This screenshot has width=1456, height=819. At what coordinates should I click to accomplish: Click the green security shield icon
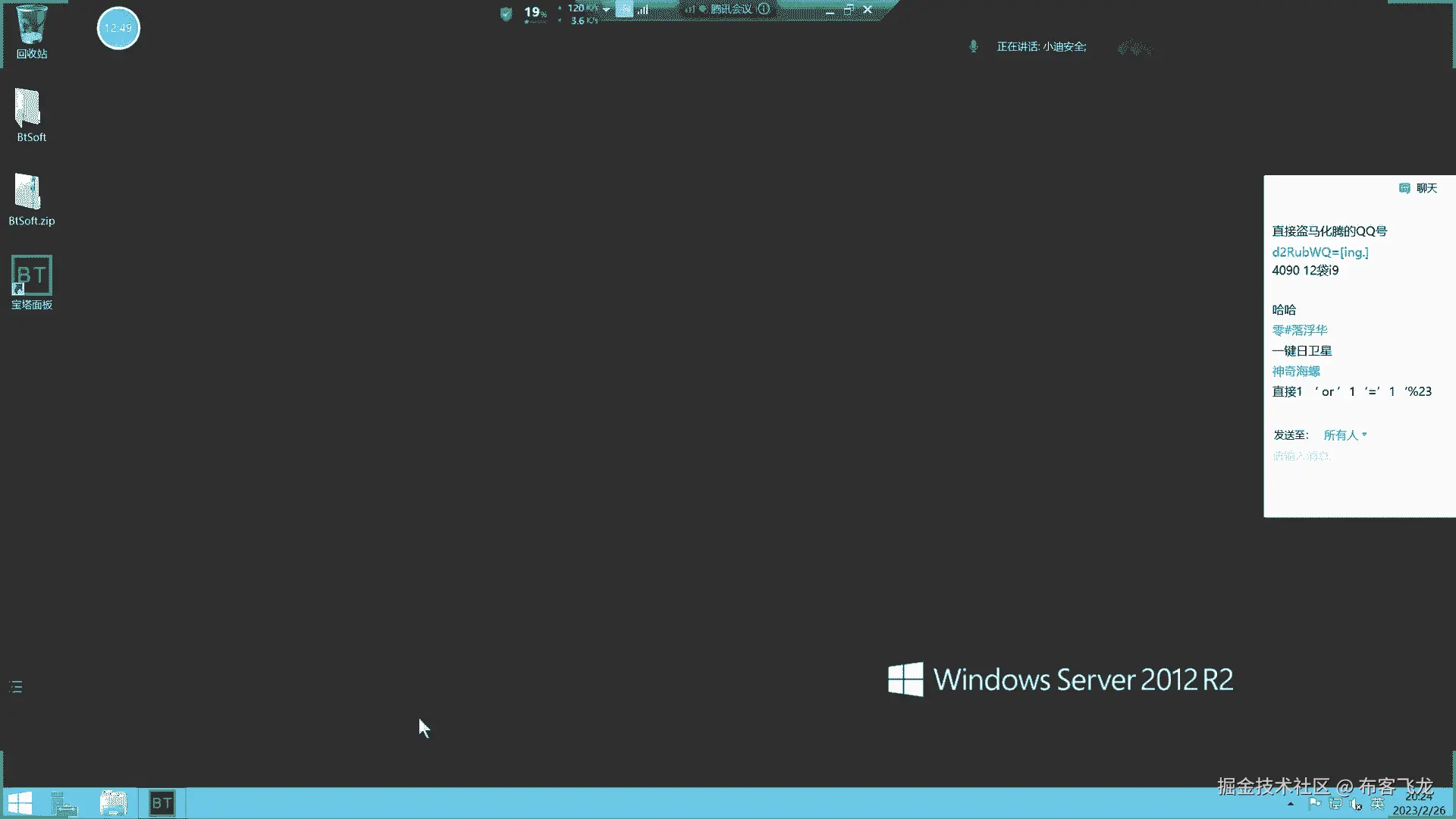(506, 13)
